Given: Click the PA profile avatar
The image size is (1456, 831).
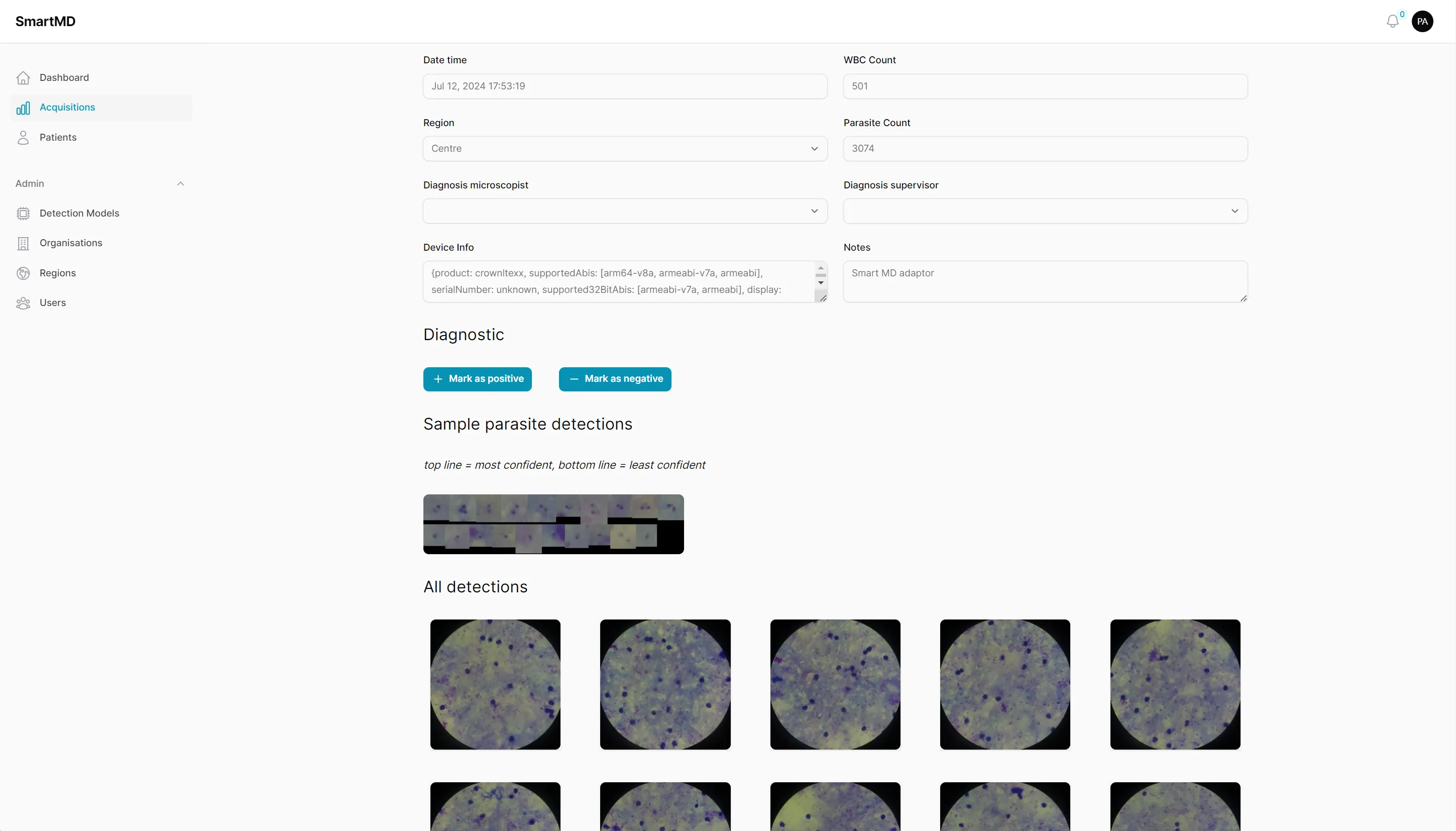Looking at the screenshot, I should point(1423,21).
